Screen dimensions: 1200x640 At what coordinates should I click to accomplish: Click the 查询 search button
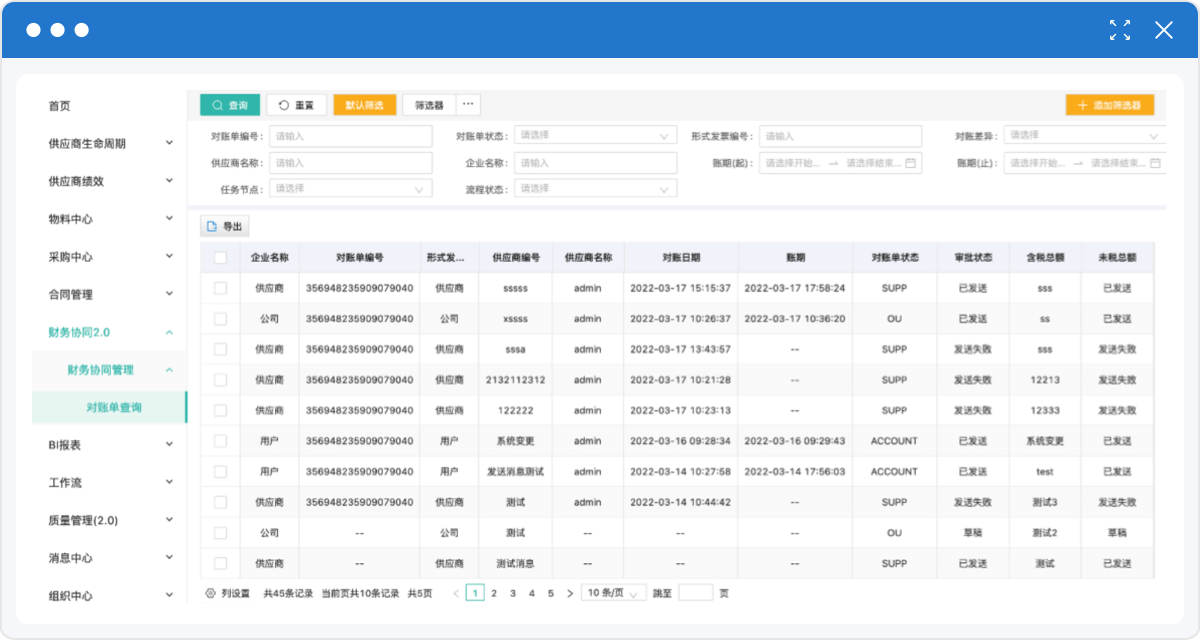(x=230, y=105)
